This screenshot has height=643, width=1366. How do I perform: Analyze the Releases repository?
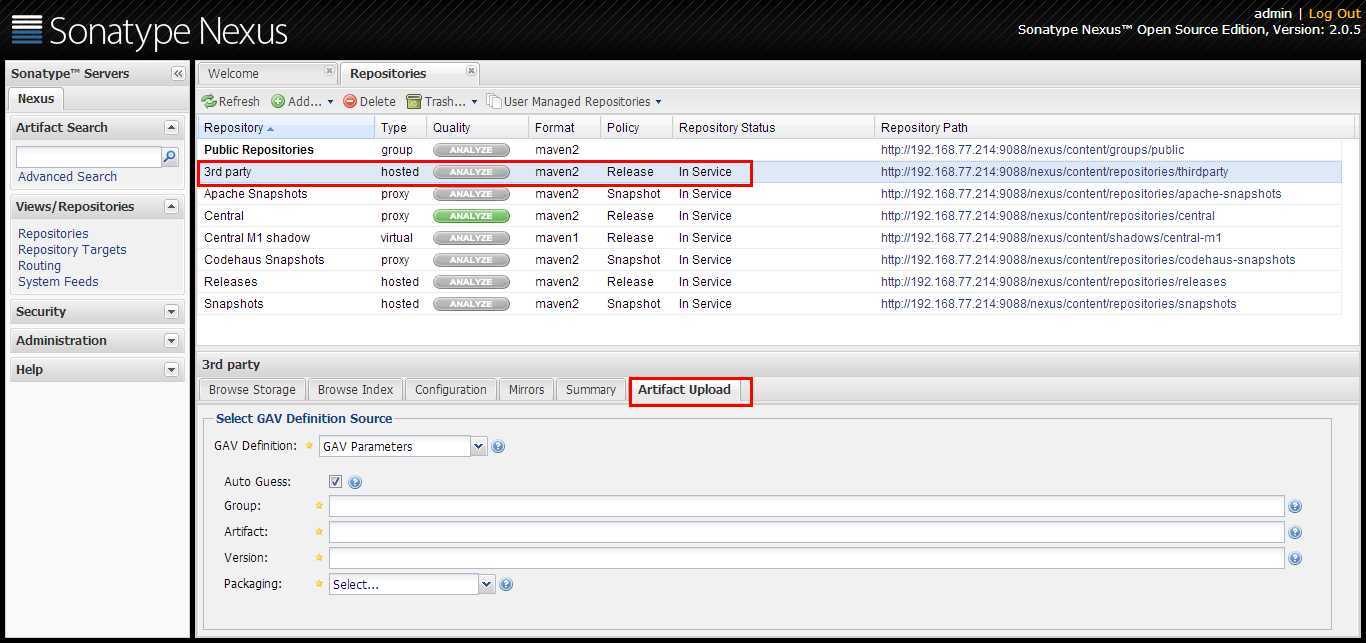[x=471, y=282]
